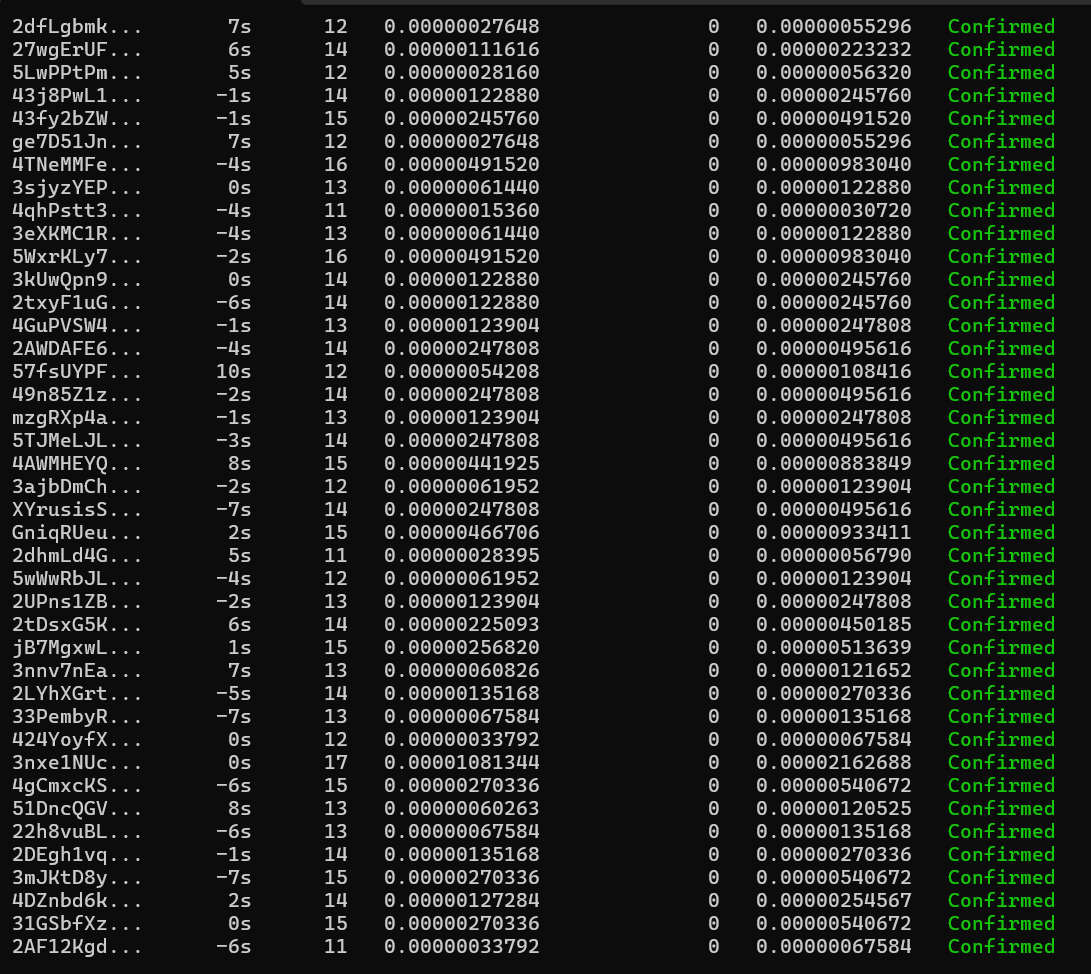Image resolution: width=1091 pixels, height=974 pixels.
Task: Select the transaction ID 2dfLgbmk...
Action: 77,26
